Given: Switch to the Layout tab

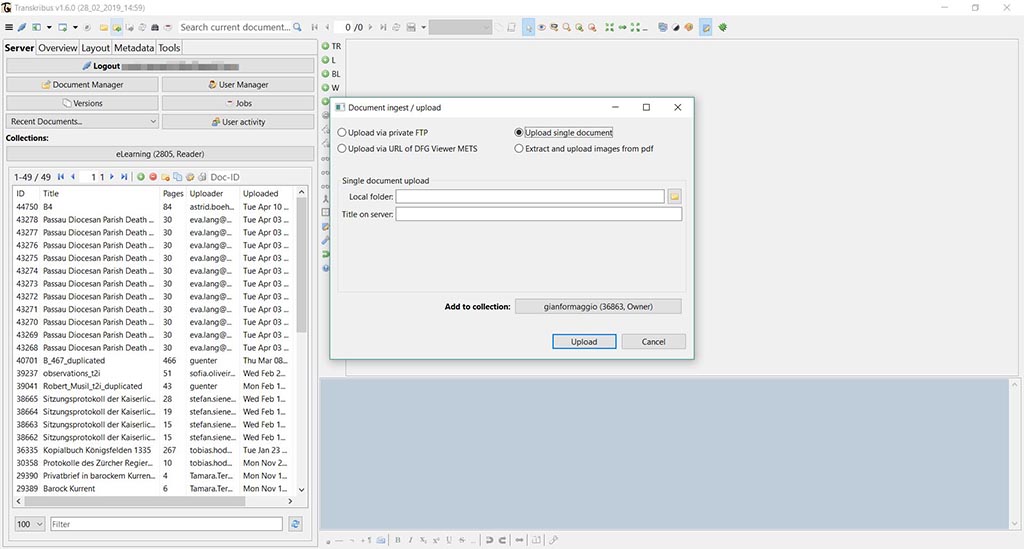Looking at the screenshot, I should (95, 48).
